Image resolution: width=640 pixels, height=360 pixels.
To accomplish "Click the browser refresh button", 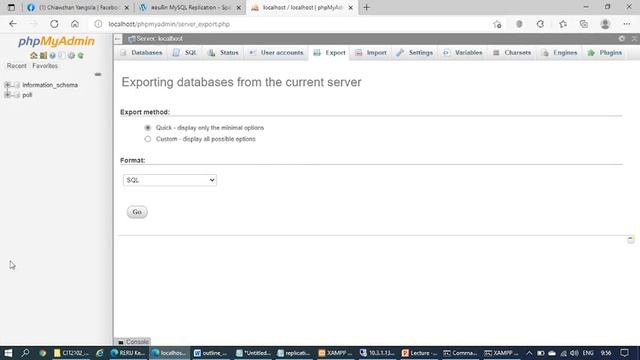I will [x=54, y=24].
